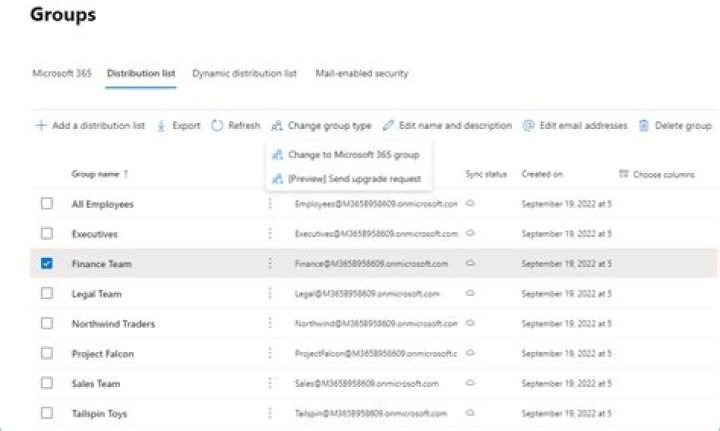Check the All Employees checkbox
Image resolution: width=720 pixels, height=431 pixels.
pos(47,203)
